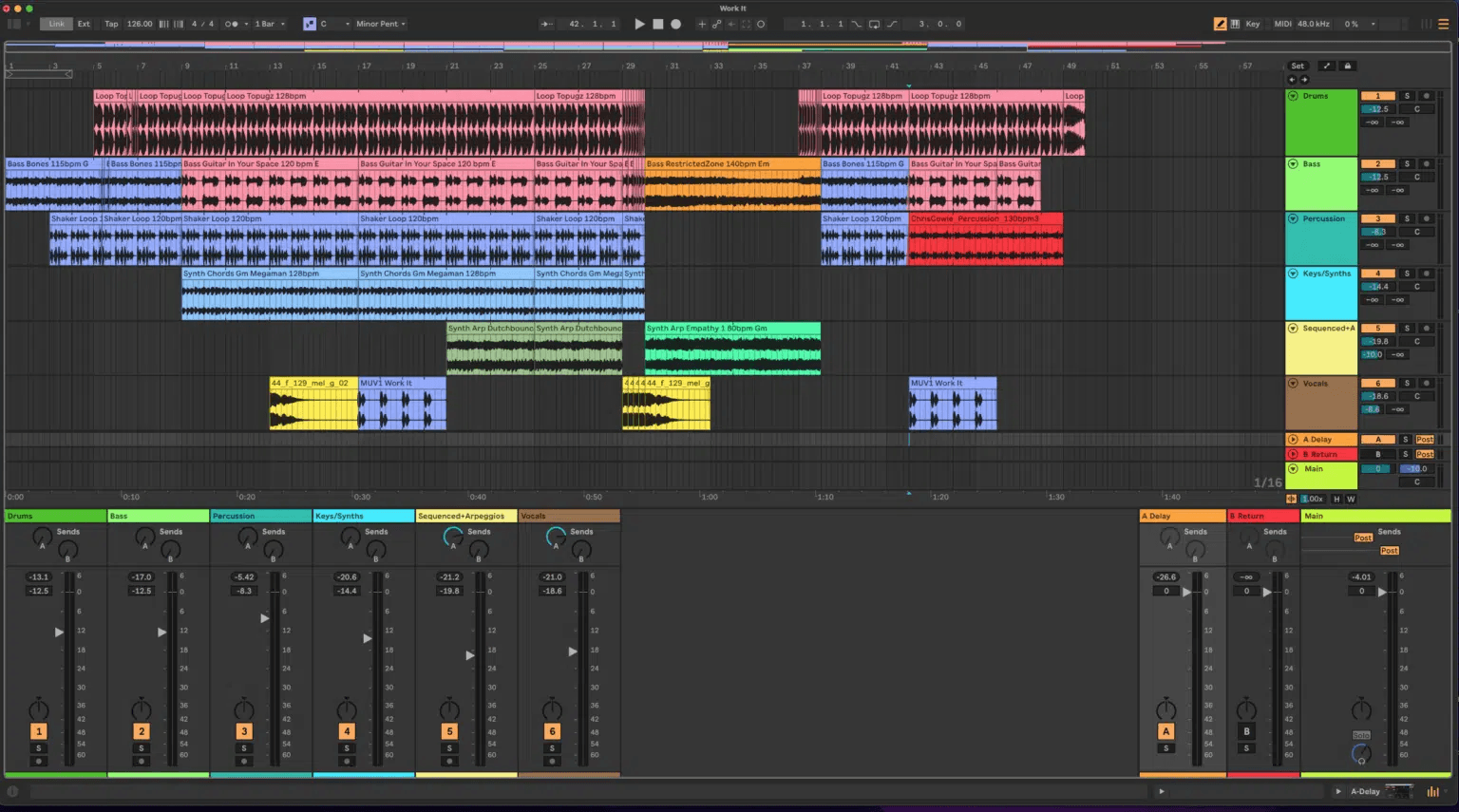Toggle the Loop switch icon
This screenshot has width=1459, height=812.
(x=874, y=24)
